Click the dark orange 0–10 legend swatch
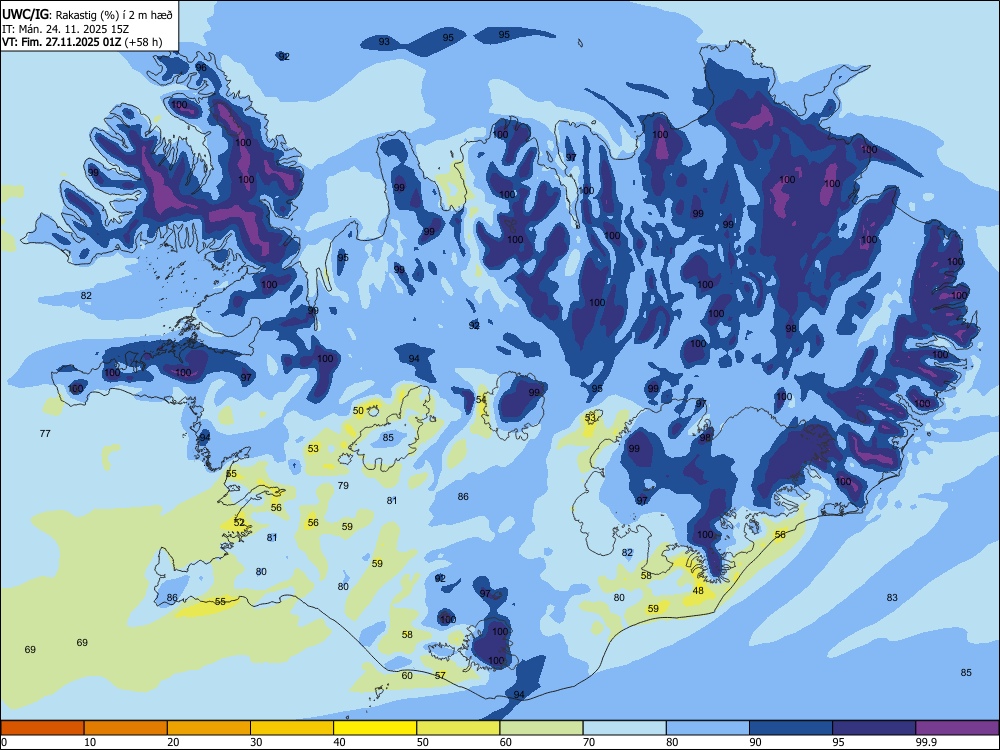Image resolution: width=1000 pixels, height=750 pixels. pyautogui.click(x=42, y=728)
